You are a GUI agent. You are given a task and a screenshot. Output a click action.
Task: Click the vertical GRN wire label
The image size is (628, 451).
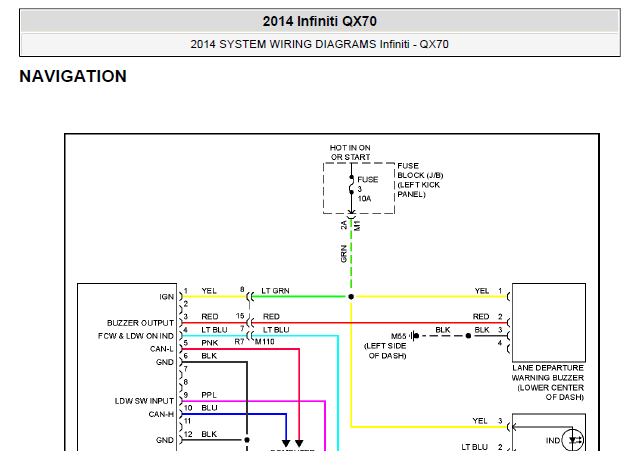tap(344, 254)
